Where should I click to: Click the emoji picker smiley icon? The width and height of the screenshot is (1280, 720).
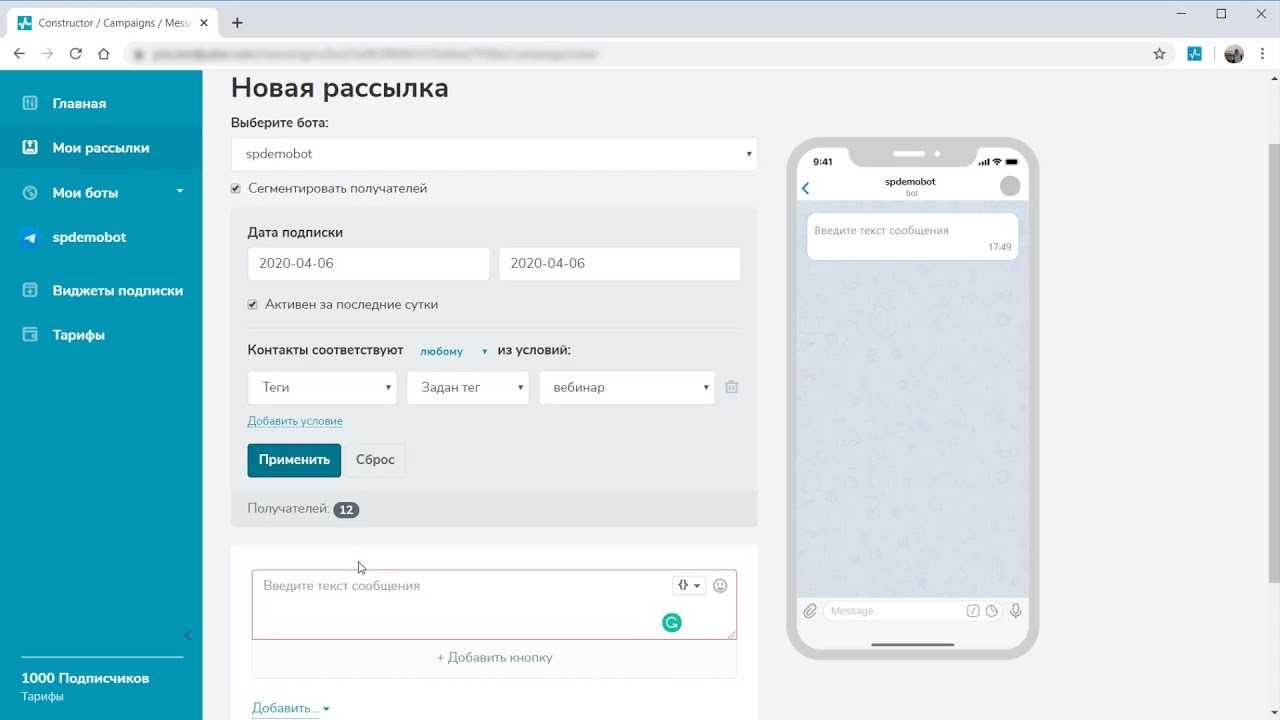coord(720,586)
